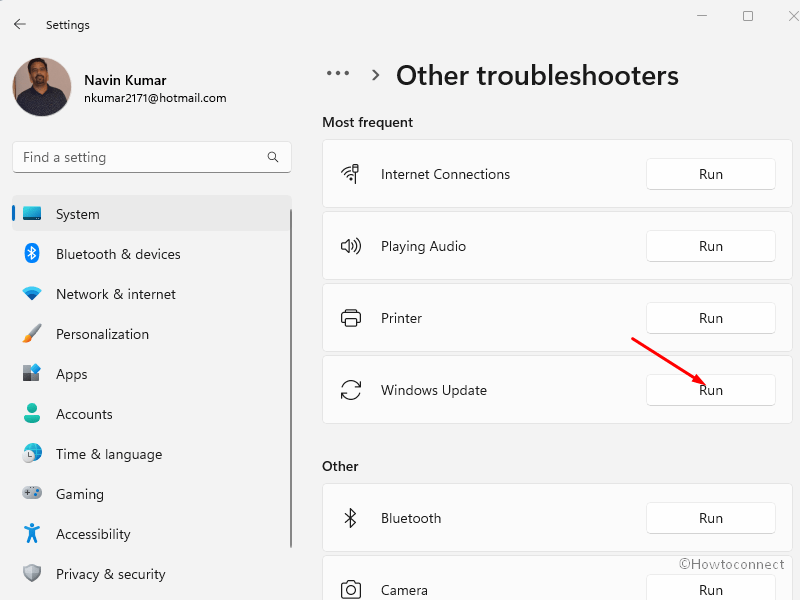Maximize the Settings window

pos(748,16)
